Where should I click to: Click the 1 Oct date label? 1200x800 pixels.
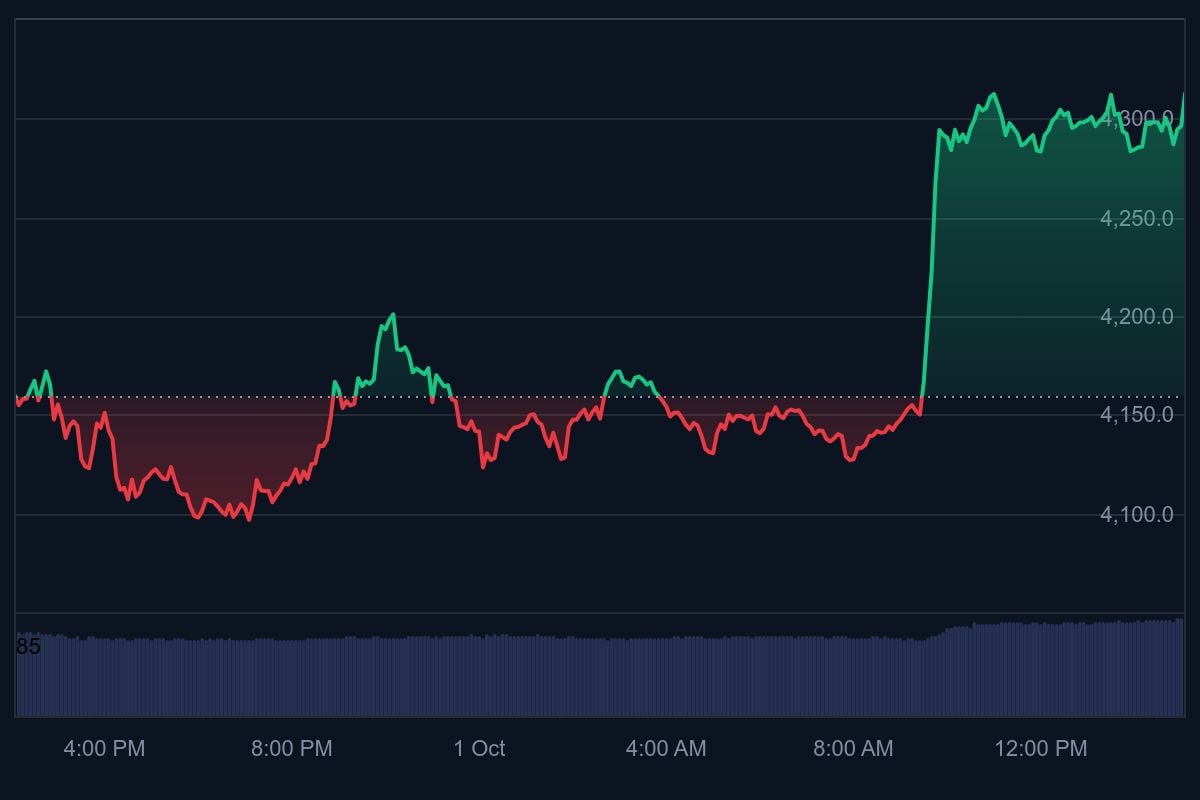tap(479, 748)
